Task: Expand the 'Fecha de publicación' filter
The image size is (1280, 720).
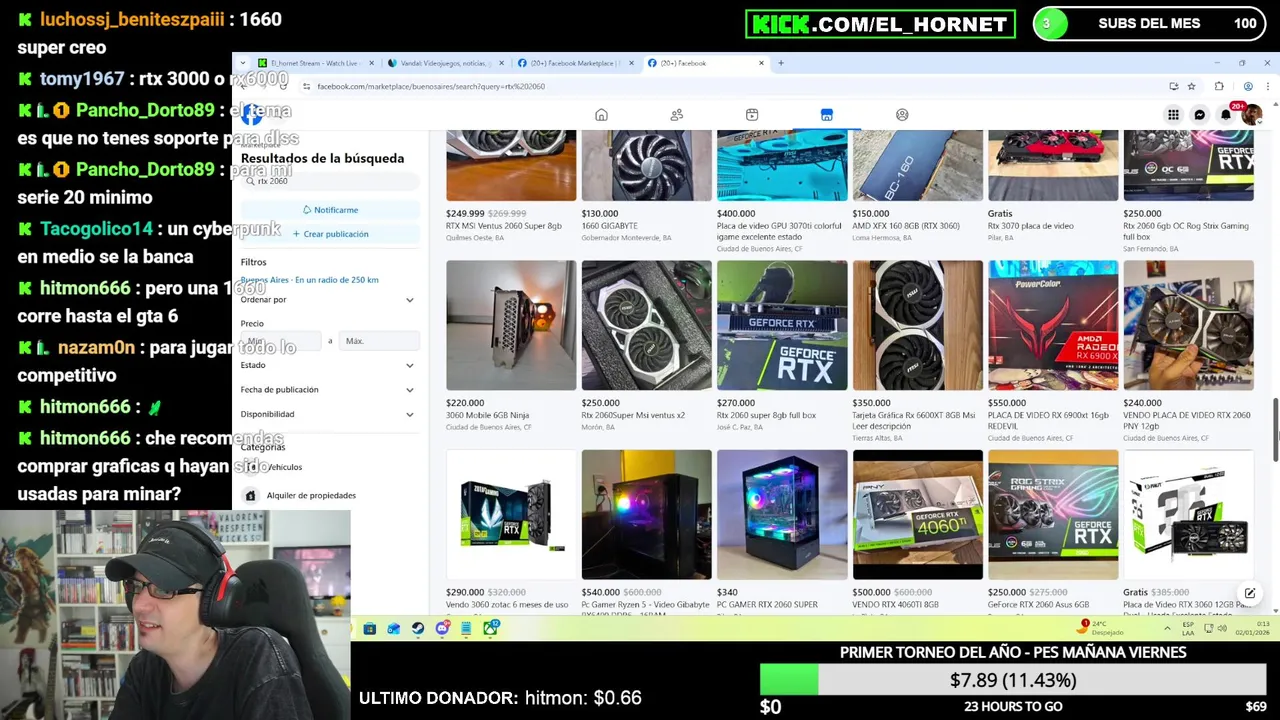Action: point(327,390)
